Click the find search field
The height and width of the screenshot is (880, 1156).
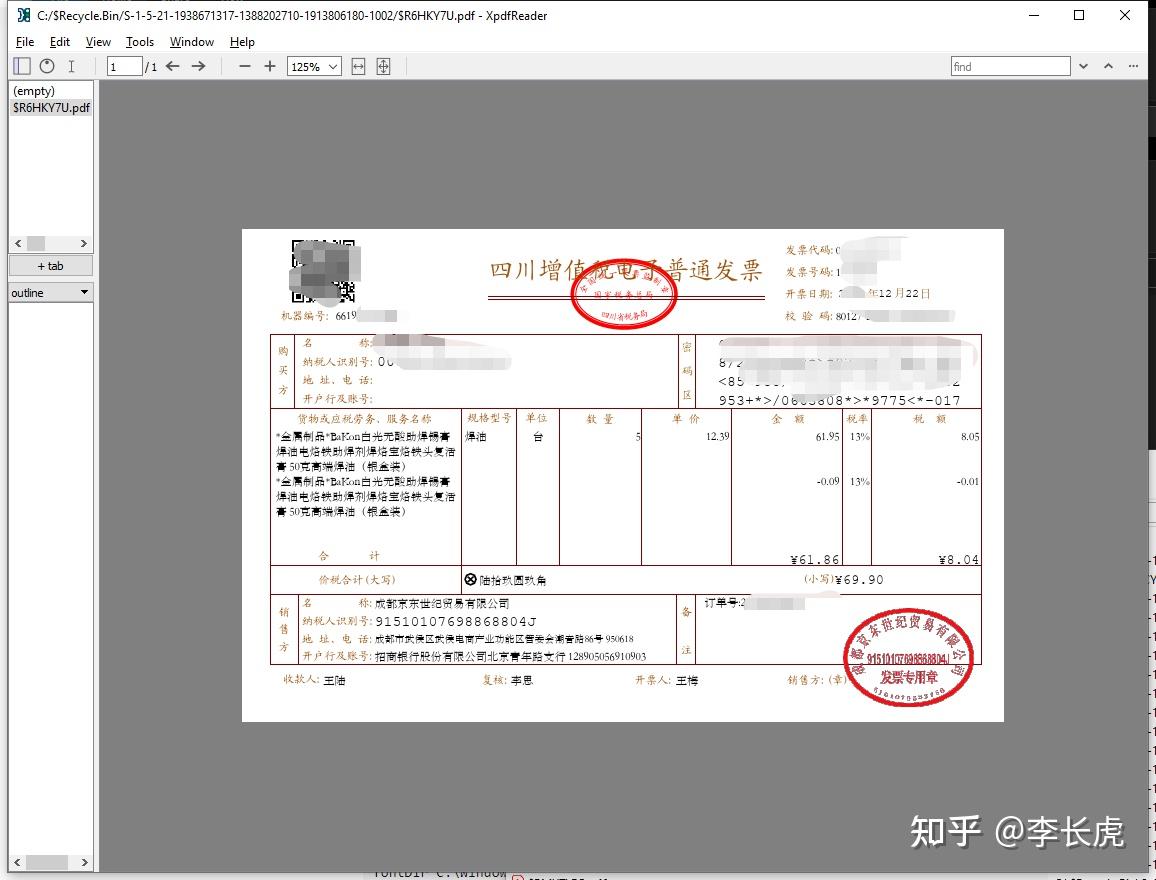coord(1010,66)
